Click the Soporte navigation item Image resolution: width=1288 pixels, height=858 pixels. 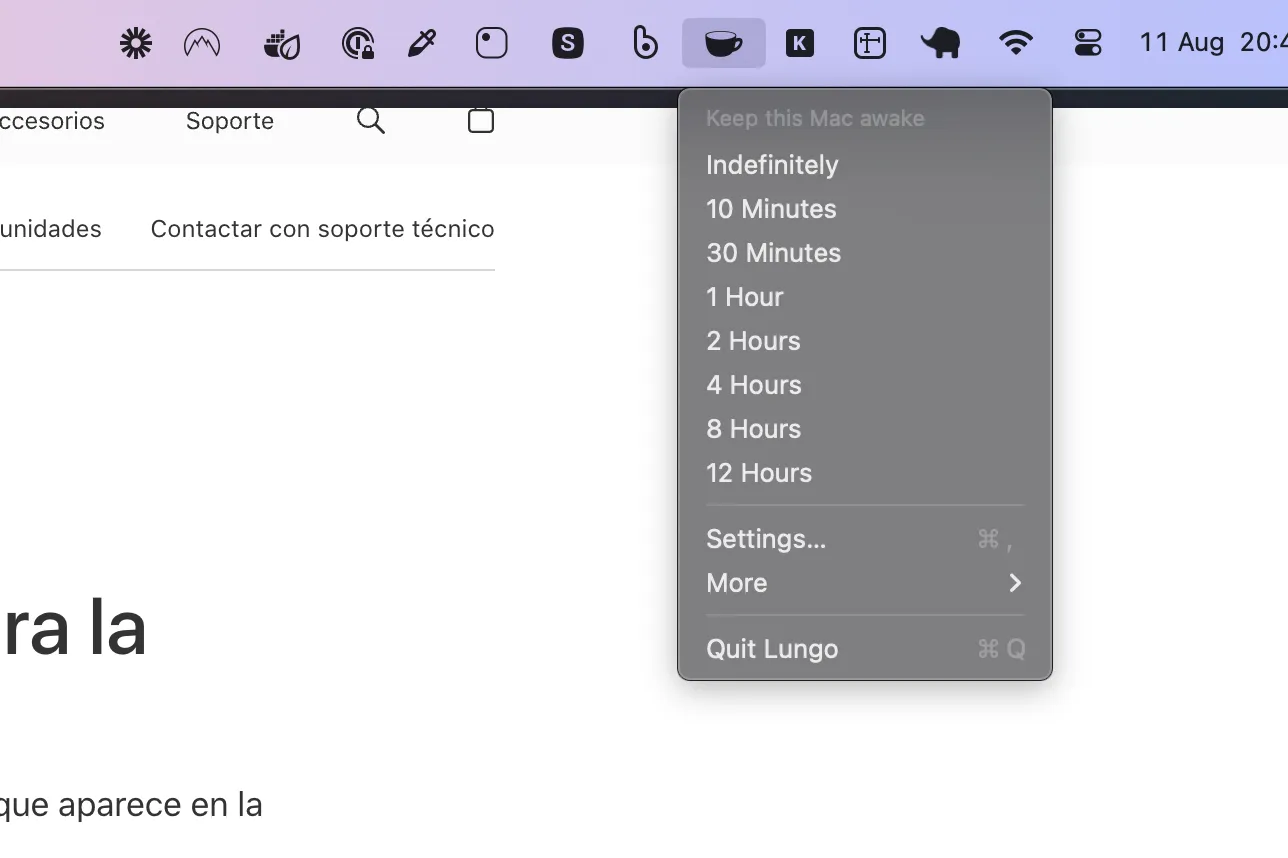[229, 120]
